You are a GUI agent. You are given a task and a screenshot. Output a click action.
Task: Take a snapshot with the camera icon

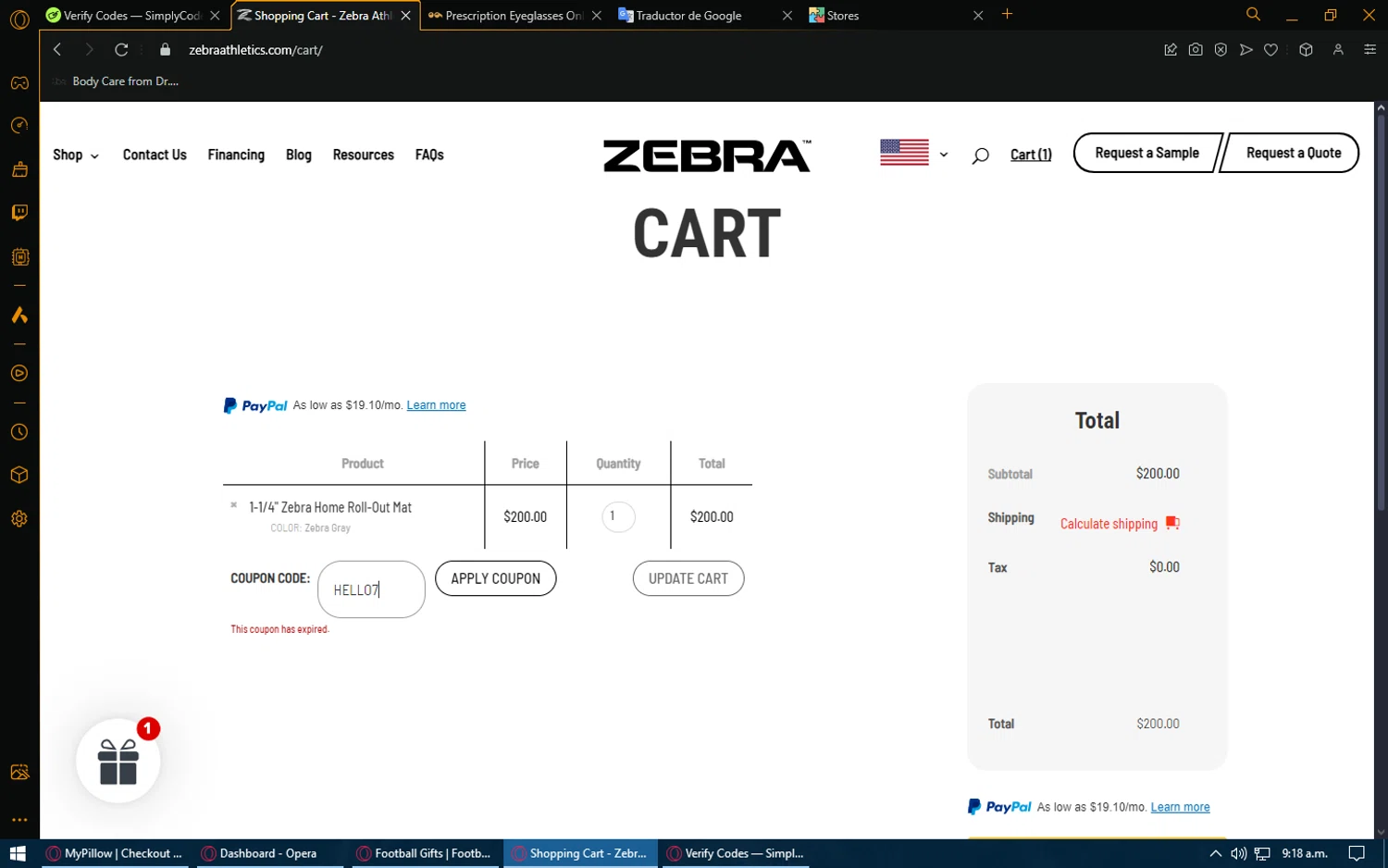pos(1196,50)
